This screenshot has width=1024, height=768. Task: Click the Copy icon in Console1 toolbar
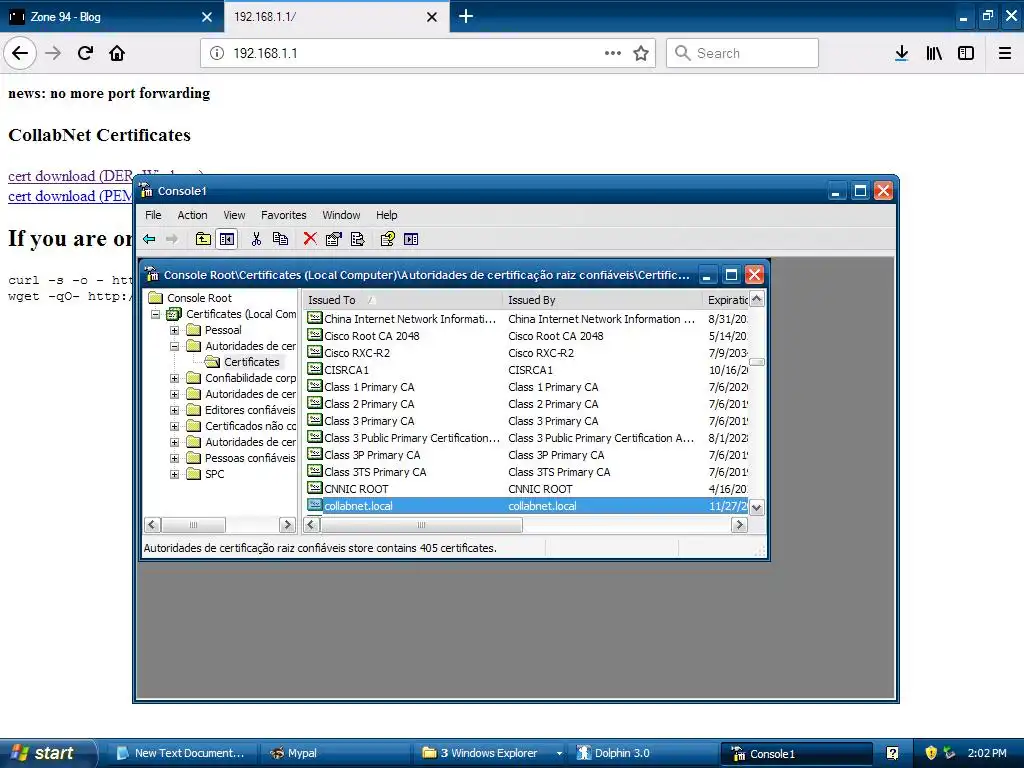click(x=280, y=239)
